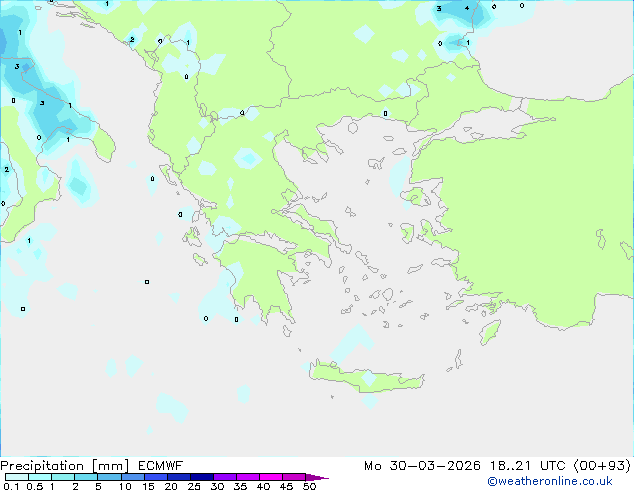The width and height of the screenshot is (634, 490).
Task: Click the '4' precipitation value at top right
Action: click(467, 8)
